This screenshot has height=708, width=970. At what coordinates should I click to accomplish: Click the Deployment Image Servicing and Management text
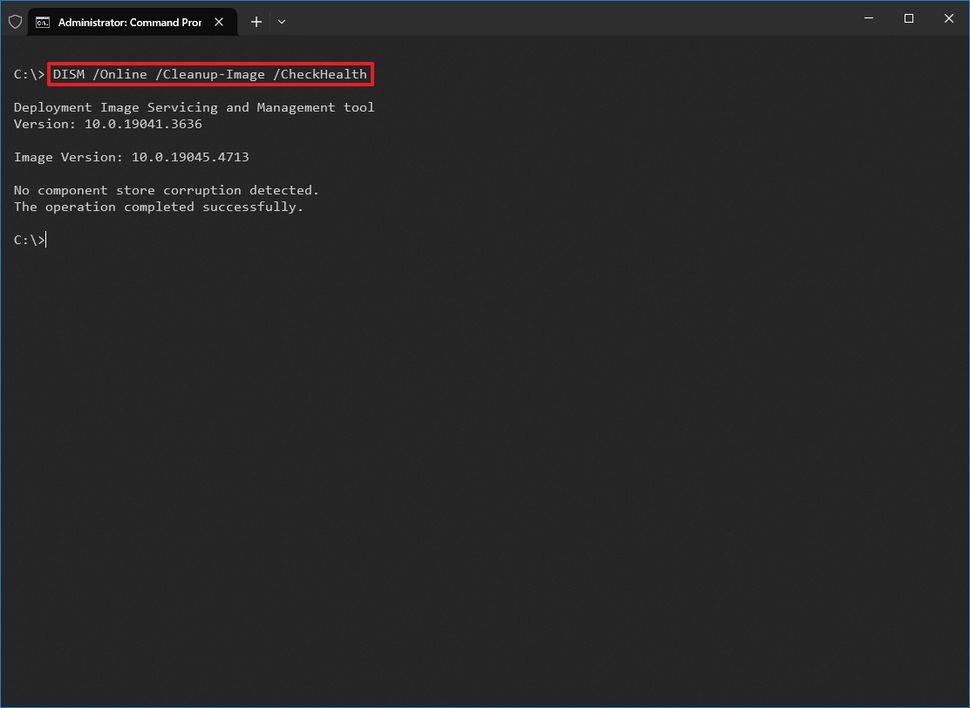pyautogui.click(x=194, y=106)
